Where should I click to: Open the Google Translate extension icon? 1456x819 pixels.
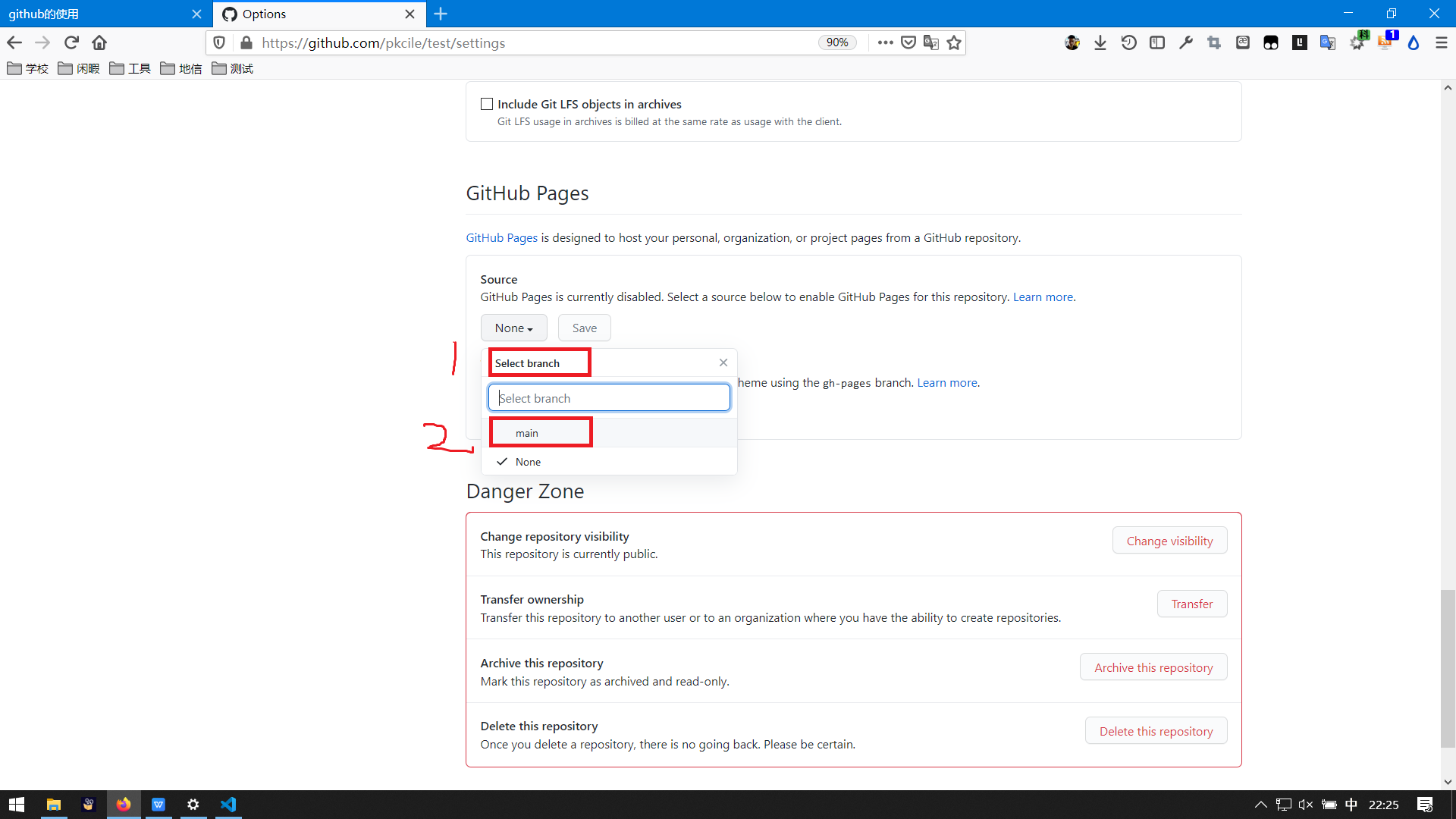pos(1328,42)
